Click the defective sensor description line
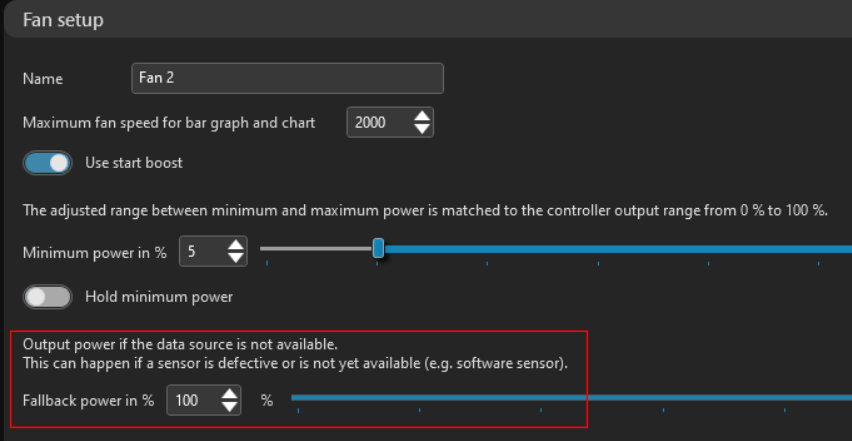The image size is (852, 441). (x=296, y=363)
